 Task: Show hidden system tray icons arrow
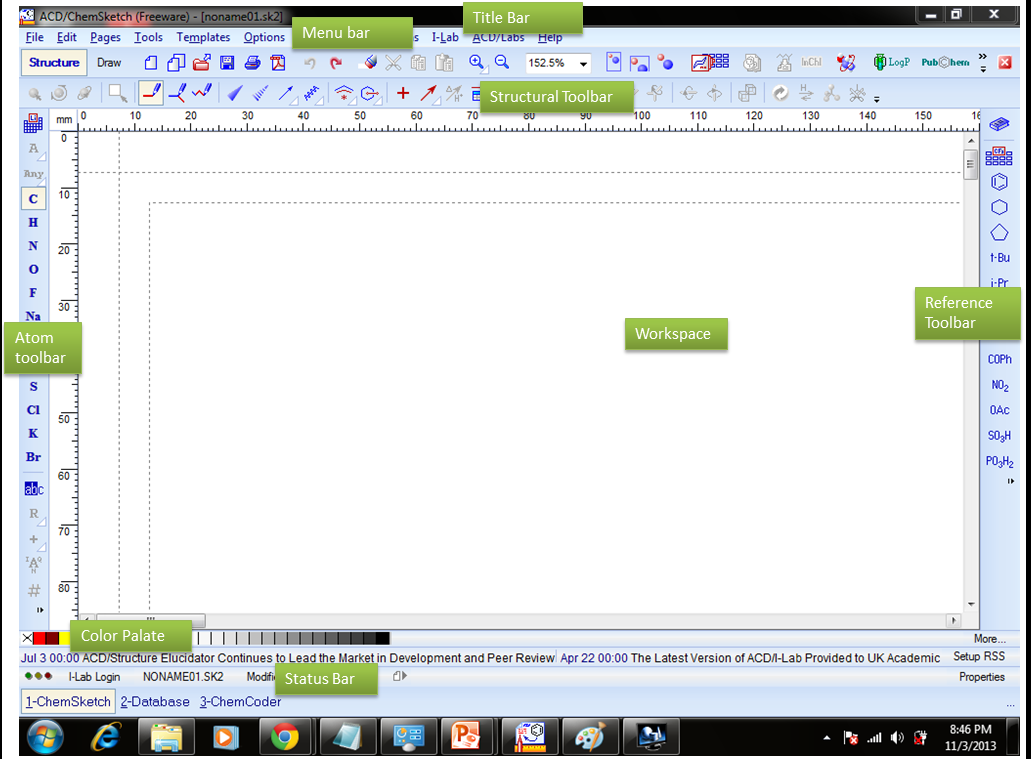tap(827, 738)
